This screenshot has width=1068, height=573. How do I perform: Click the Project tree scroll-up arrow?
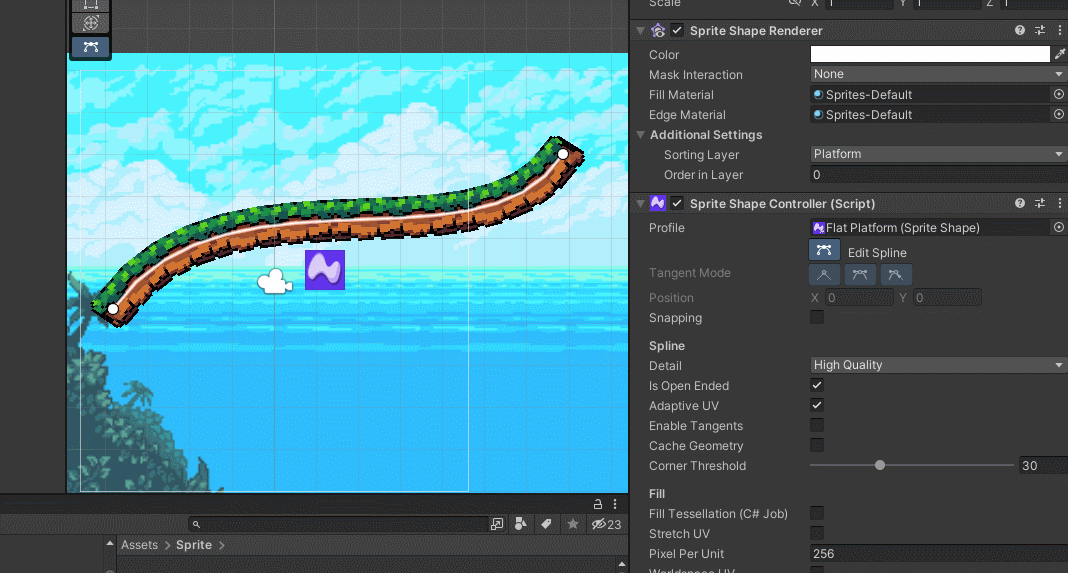coord(110,544)
